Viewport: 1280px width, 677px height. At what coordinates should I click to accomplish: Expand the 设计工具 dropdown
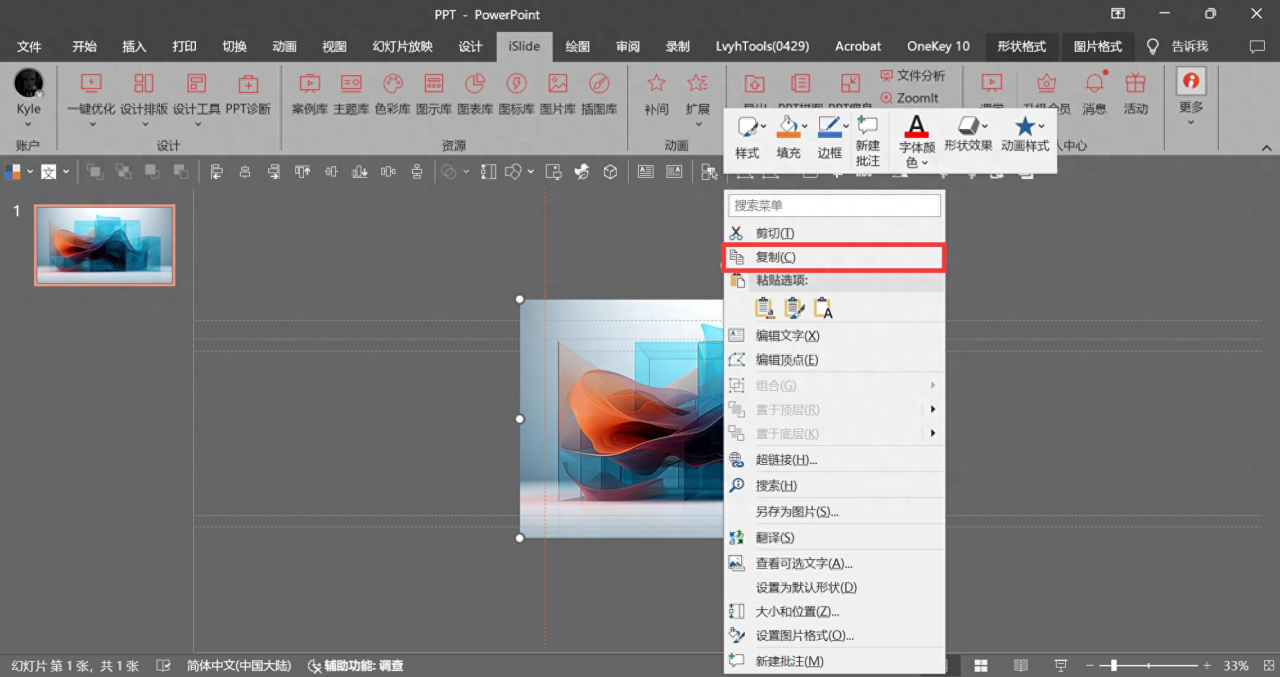[x=197, y=125]
